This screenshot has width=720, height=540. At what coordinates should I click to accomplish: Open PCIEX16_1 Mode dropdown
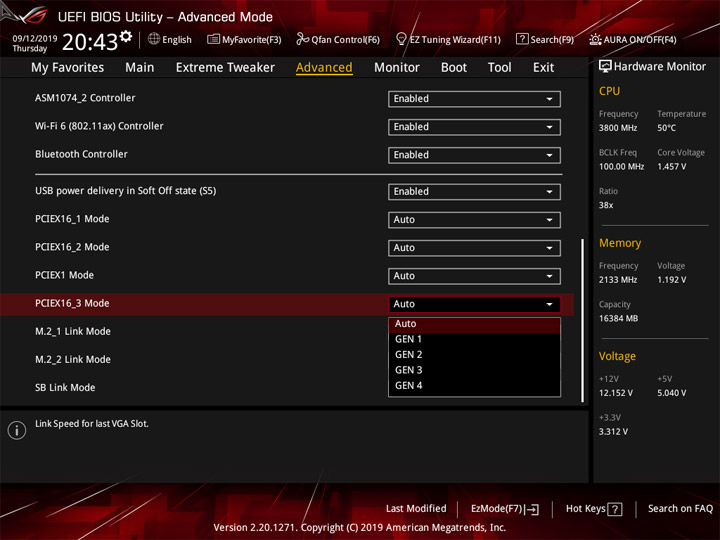474,220
